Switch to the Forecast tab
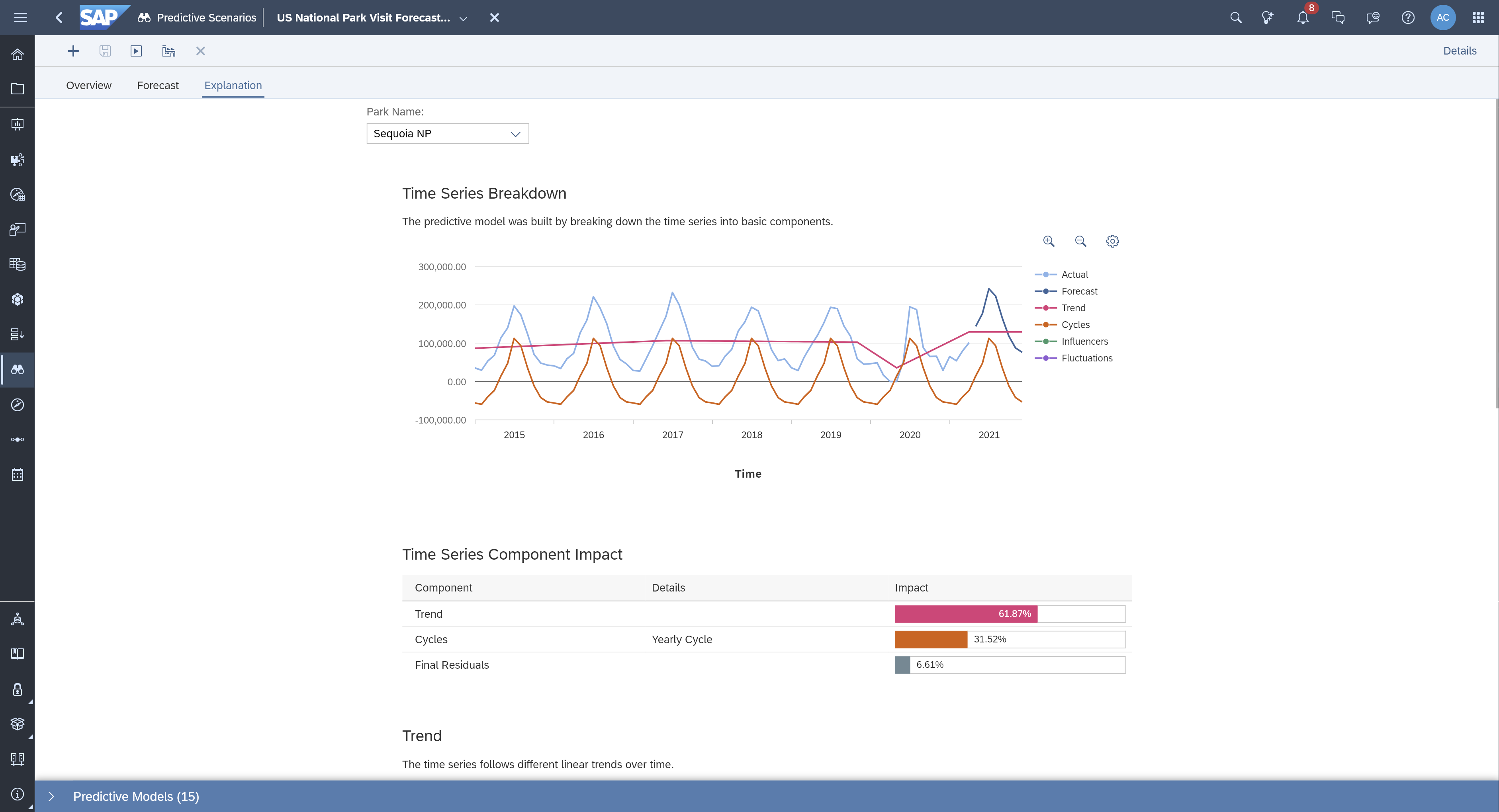 click(x=158, y=86)
